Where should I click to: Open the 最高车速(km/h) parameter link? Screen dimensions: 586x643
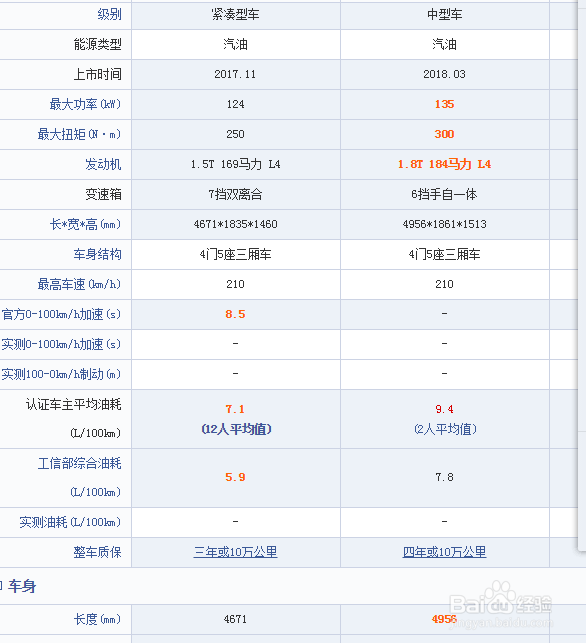click(x=79, y=284)
